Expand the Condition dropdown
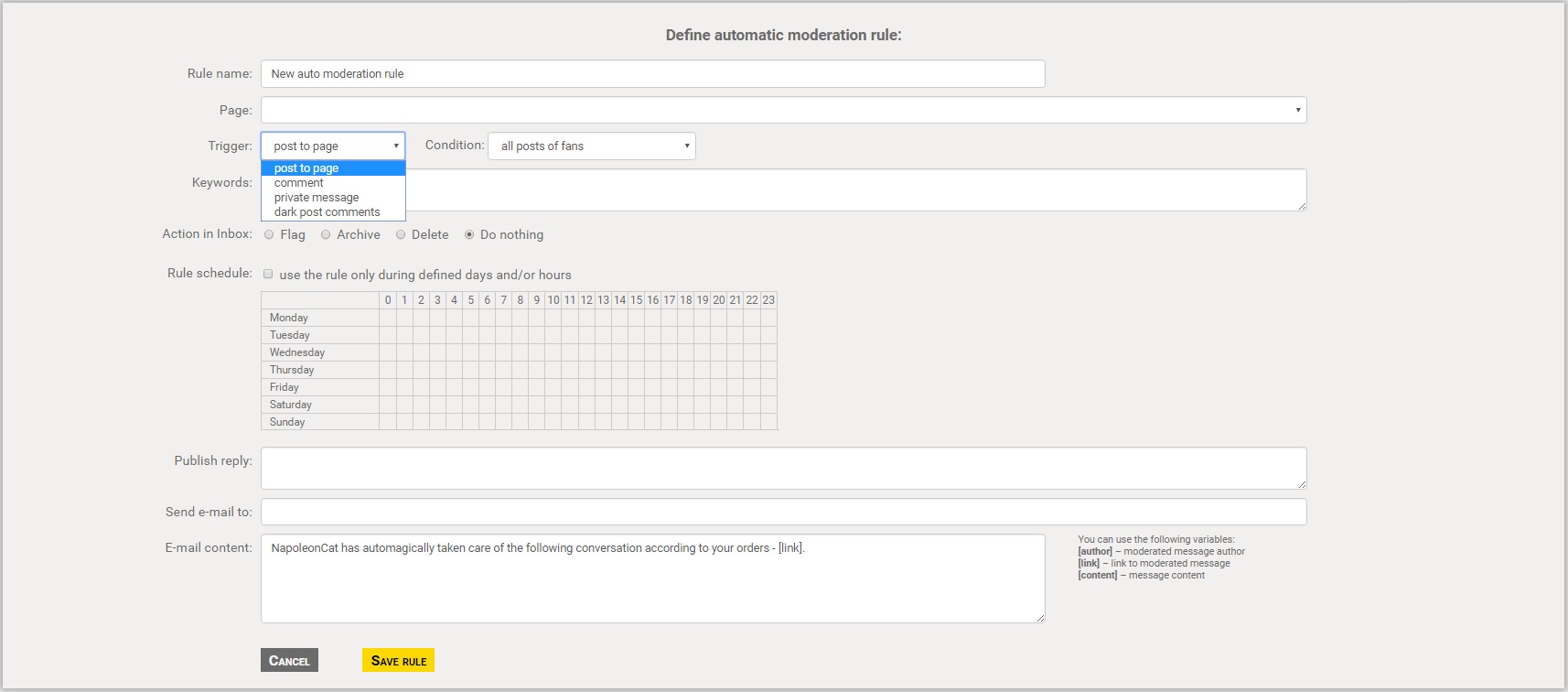The image size is (1568, 692). click(x=592, y=146)
